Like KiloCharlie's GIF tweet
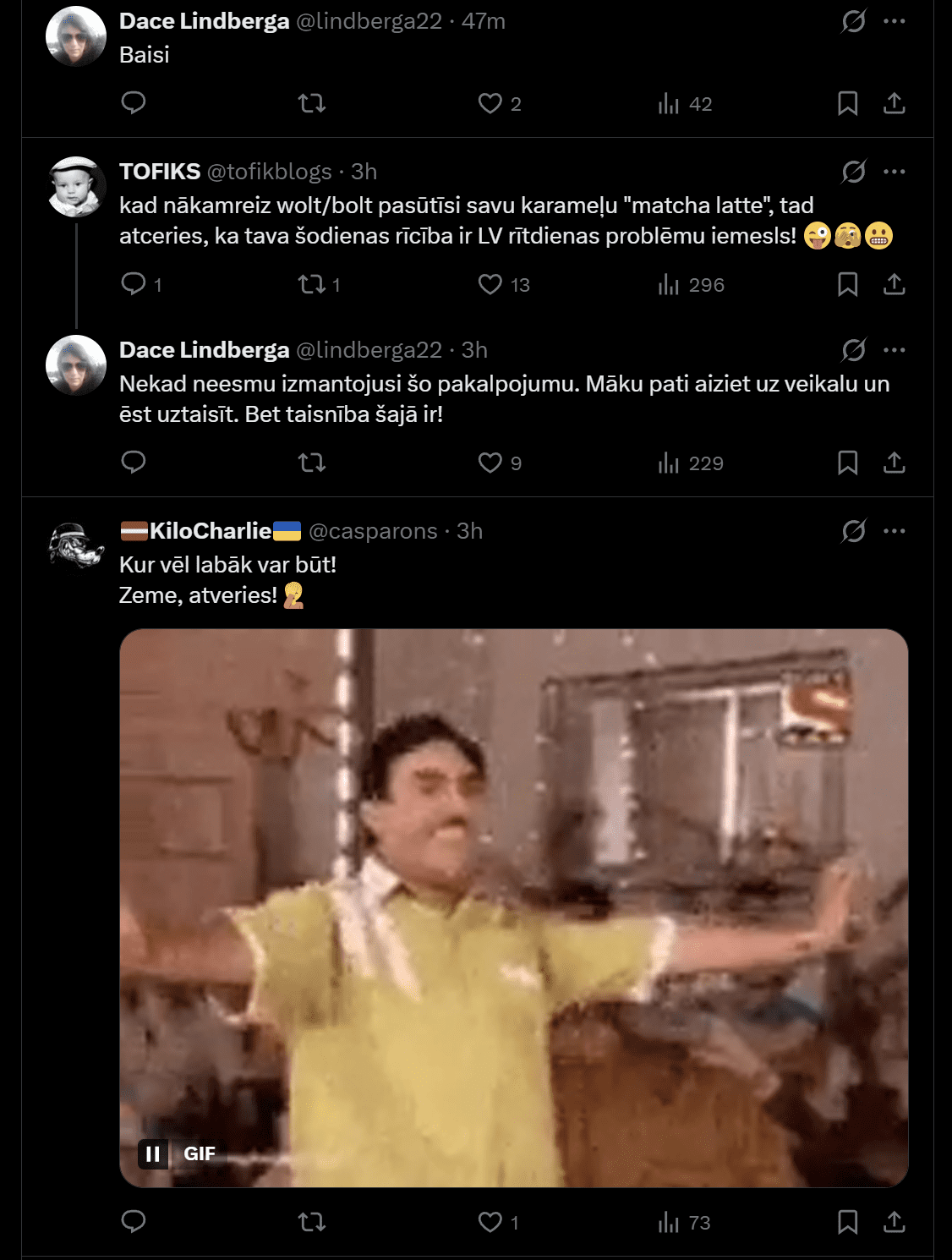The image size is (952, 1260). tap(490, 1222)
